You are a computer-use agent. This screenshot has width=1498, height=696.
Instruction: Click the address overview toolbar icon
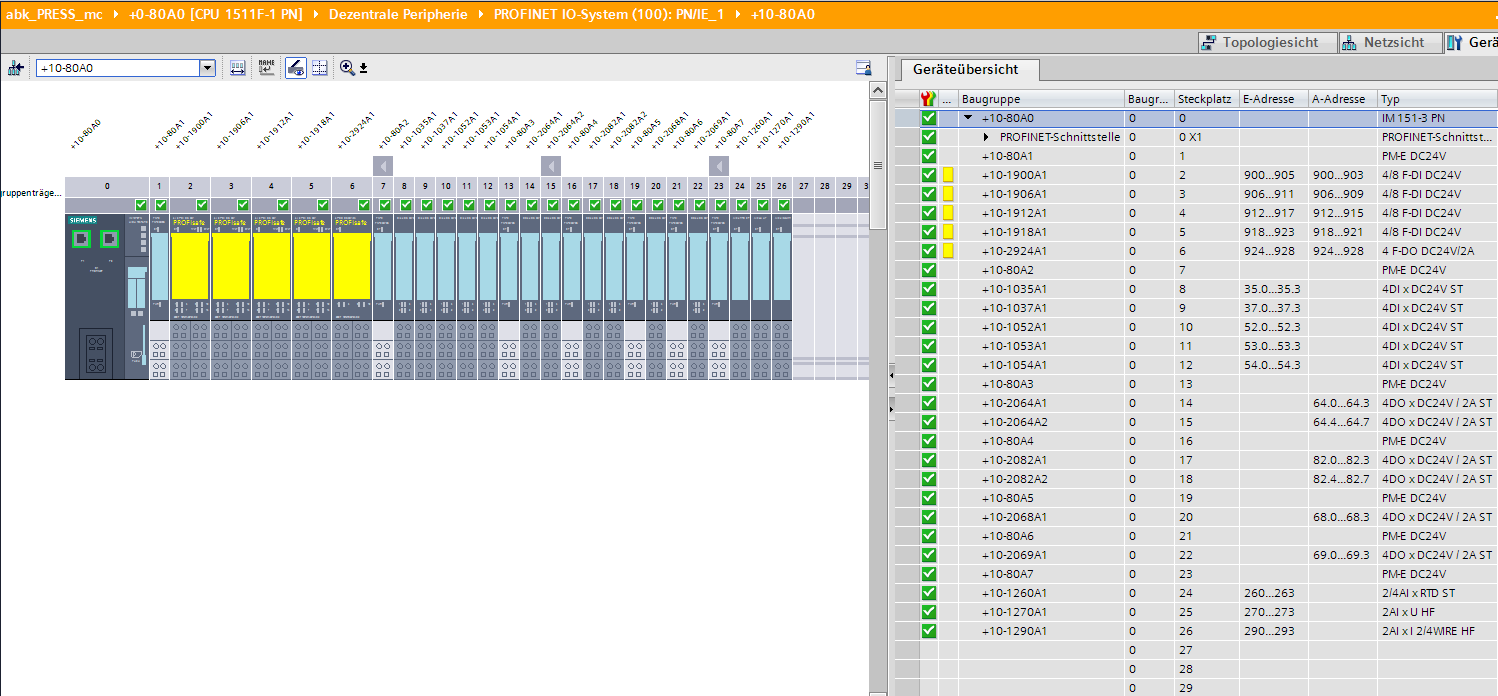point(238,68)
